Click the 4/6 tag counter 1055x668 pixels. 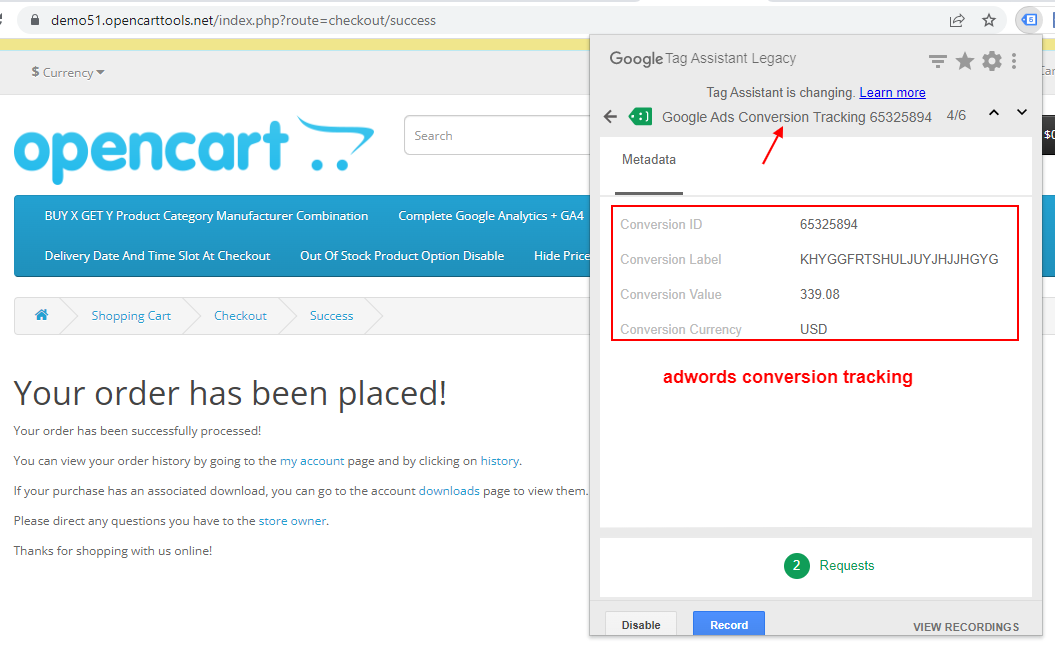(956, 116)
